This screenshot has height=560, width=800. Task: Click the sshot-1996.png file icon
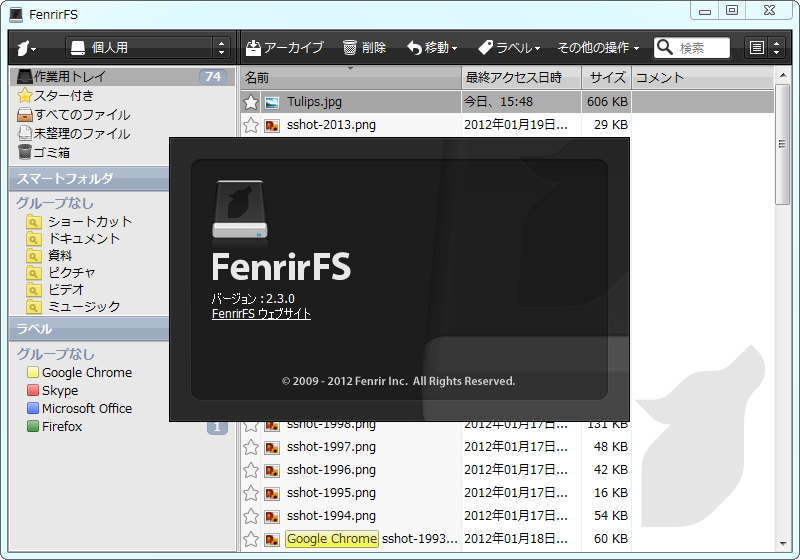point(272,470)
